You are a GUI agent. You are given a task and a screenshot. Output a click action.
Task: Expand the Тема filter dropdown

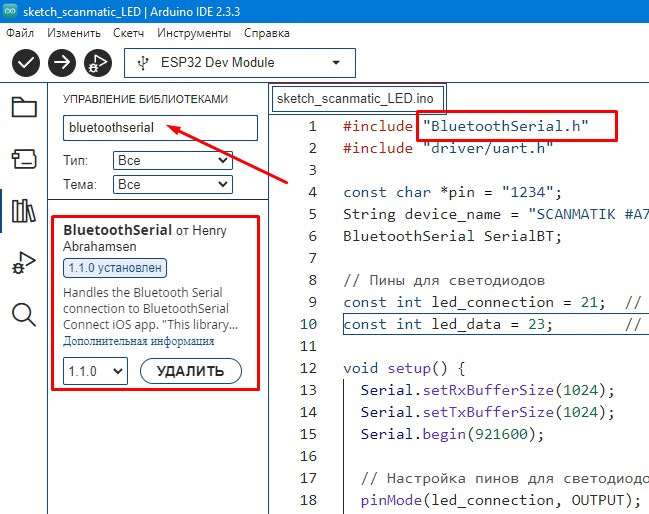click(x=173, y=185)
